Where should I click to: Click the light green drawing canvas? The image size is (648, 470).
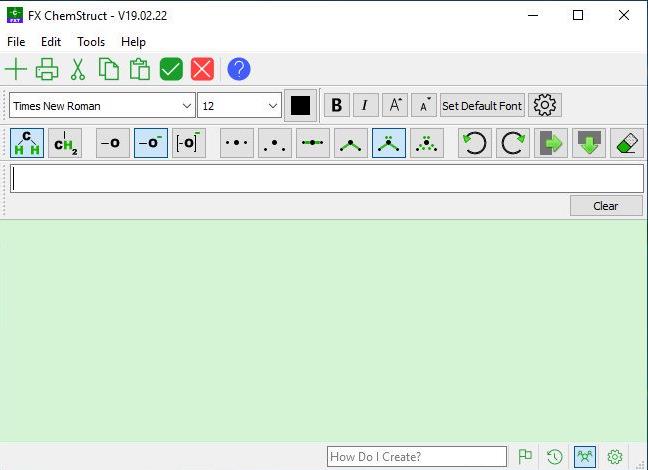pyautogui.click(x=324, y=331)
